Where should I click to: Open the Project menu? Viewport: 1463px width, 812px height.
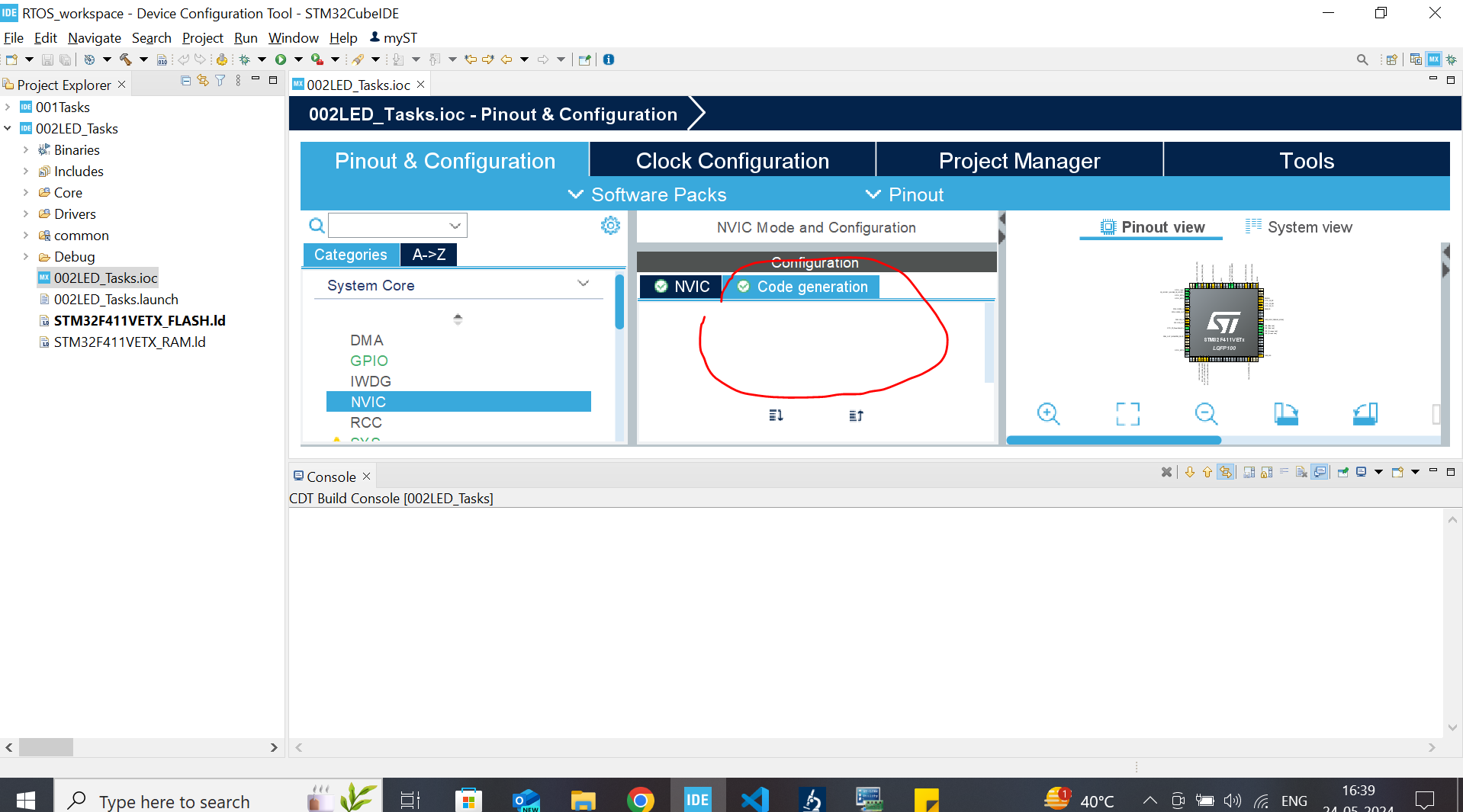pos(202,37)
